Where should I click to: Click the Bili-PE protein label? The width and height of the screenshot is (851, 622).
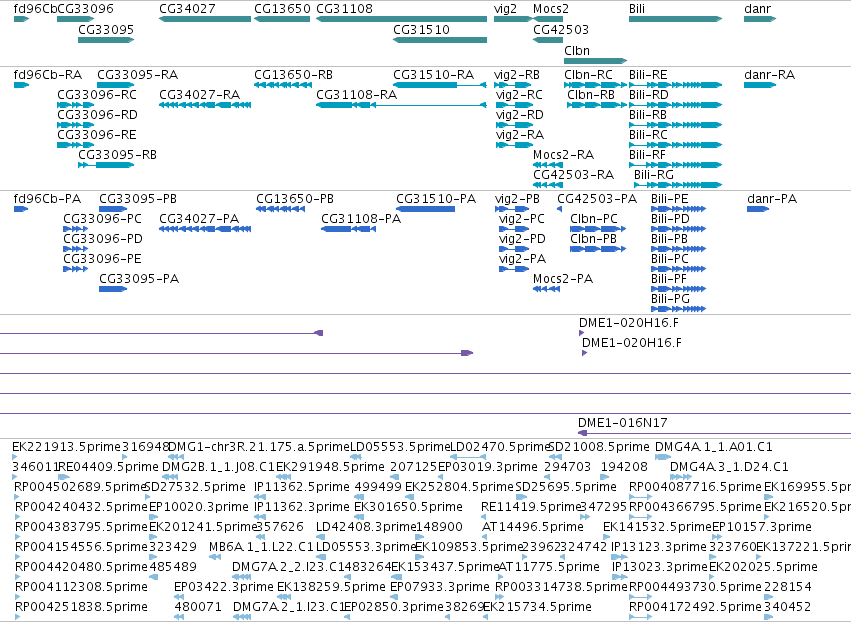click(x=670, y=199)
